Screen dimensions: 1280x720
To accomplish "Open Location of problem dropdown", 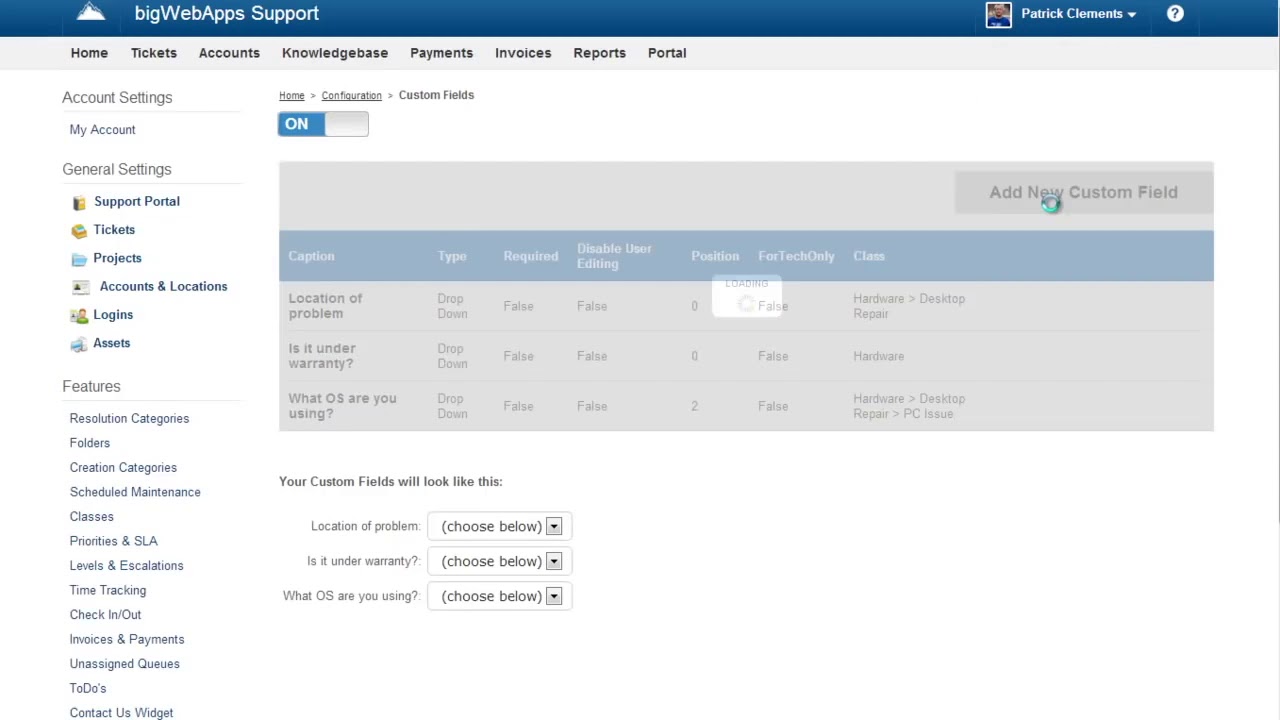I will pyautogui.click(x=499, y=526).
